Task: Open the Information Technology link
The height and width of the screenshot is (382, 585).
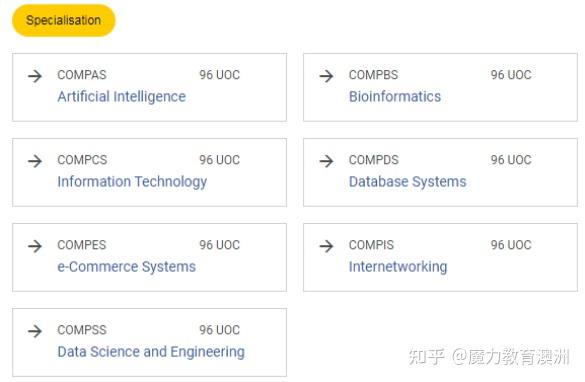Action: pos(132,182)
